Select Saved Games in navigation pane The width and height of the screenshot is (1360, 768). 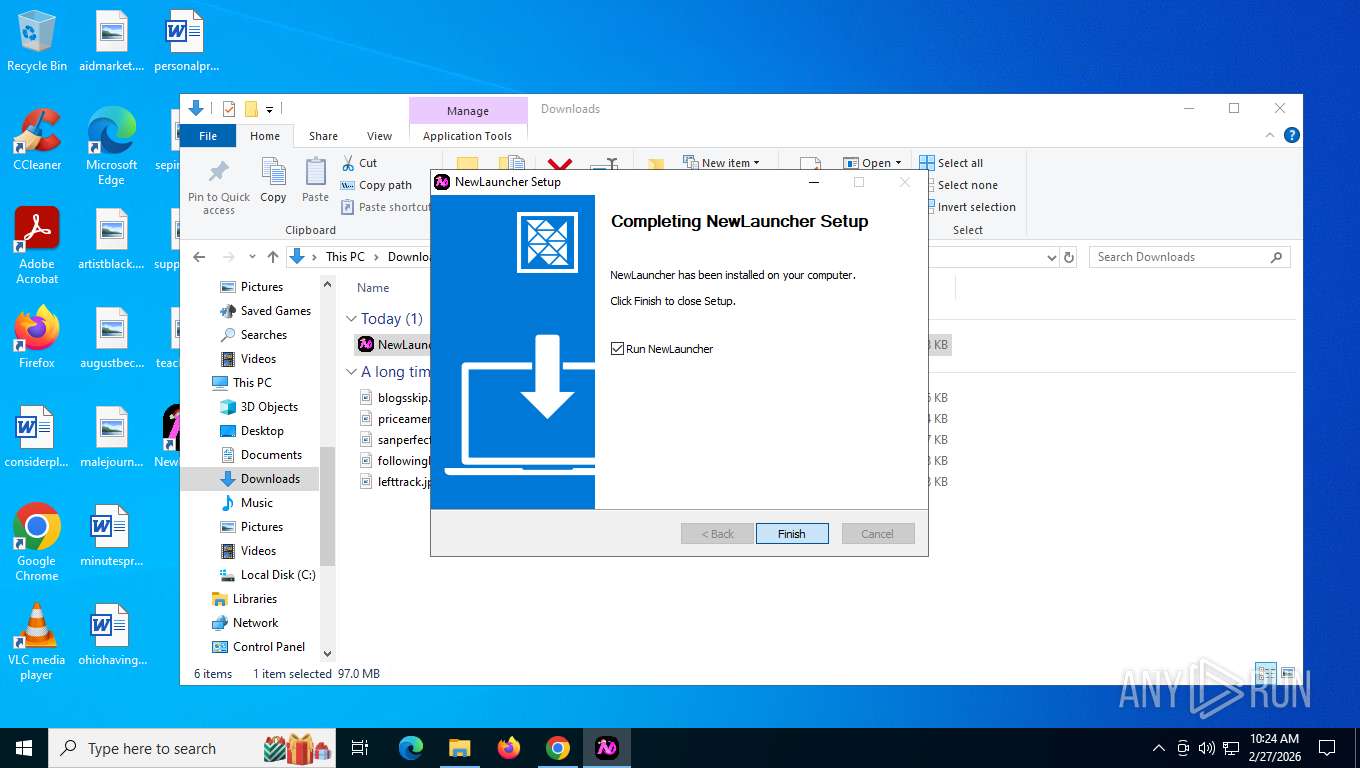(265, 311)
